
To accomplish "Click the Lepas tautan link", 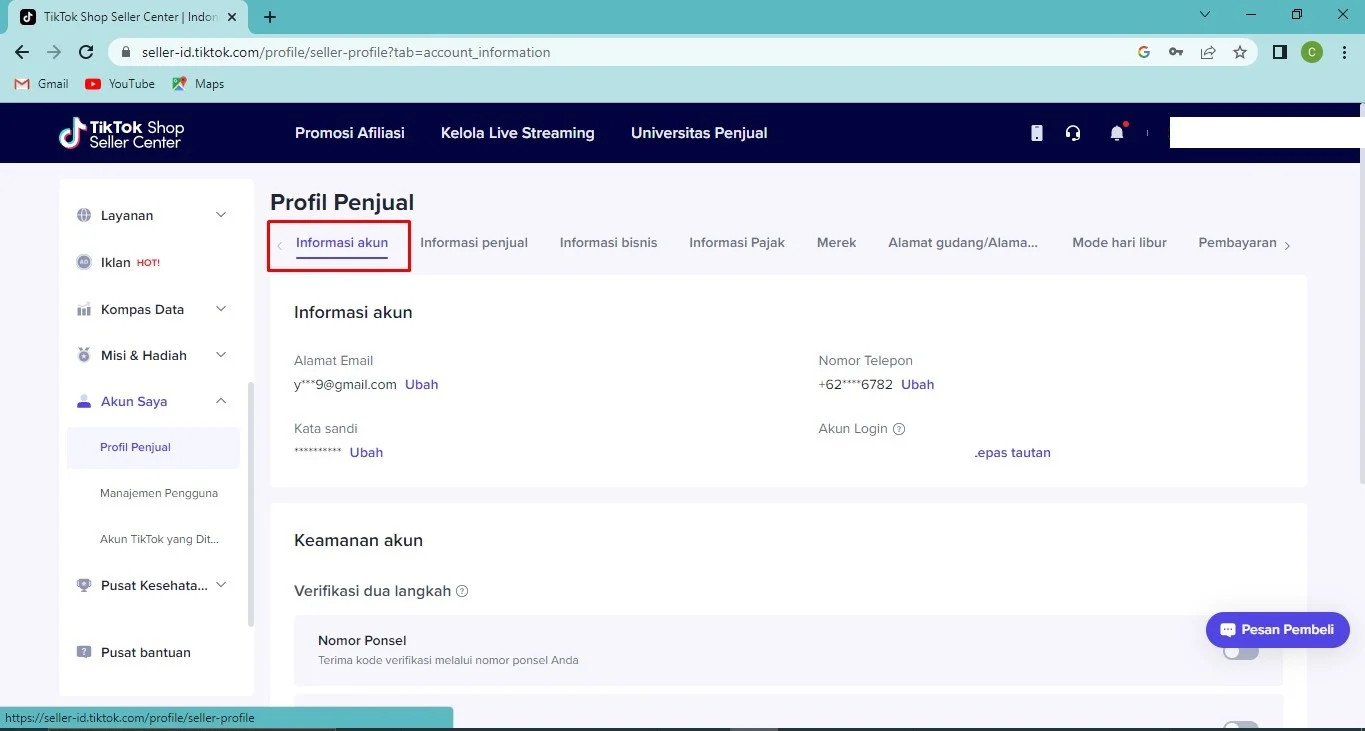I will click(x=1012, y=453).
